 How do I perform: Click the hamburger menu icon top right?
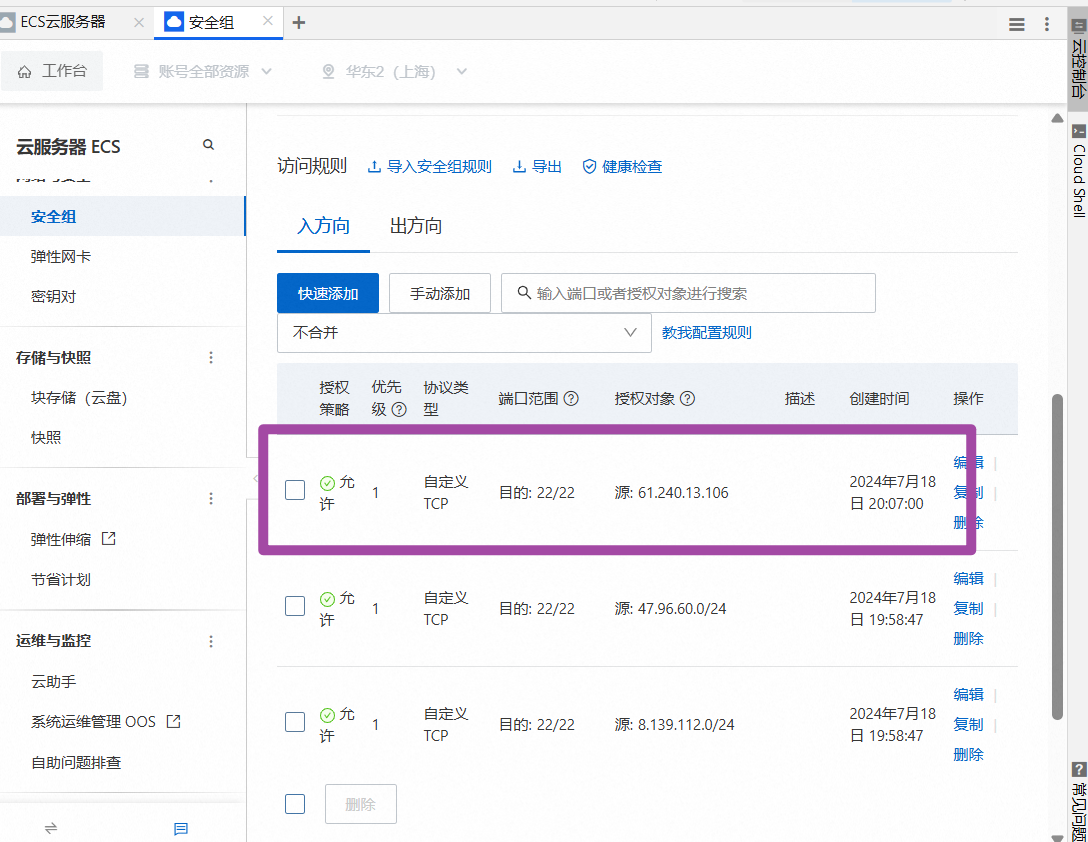[x=1016, y=23]
